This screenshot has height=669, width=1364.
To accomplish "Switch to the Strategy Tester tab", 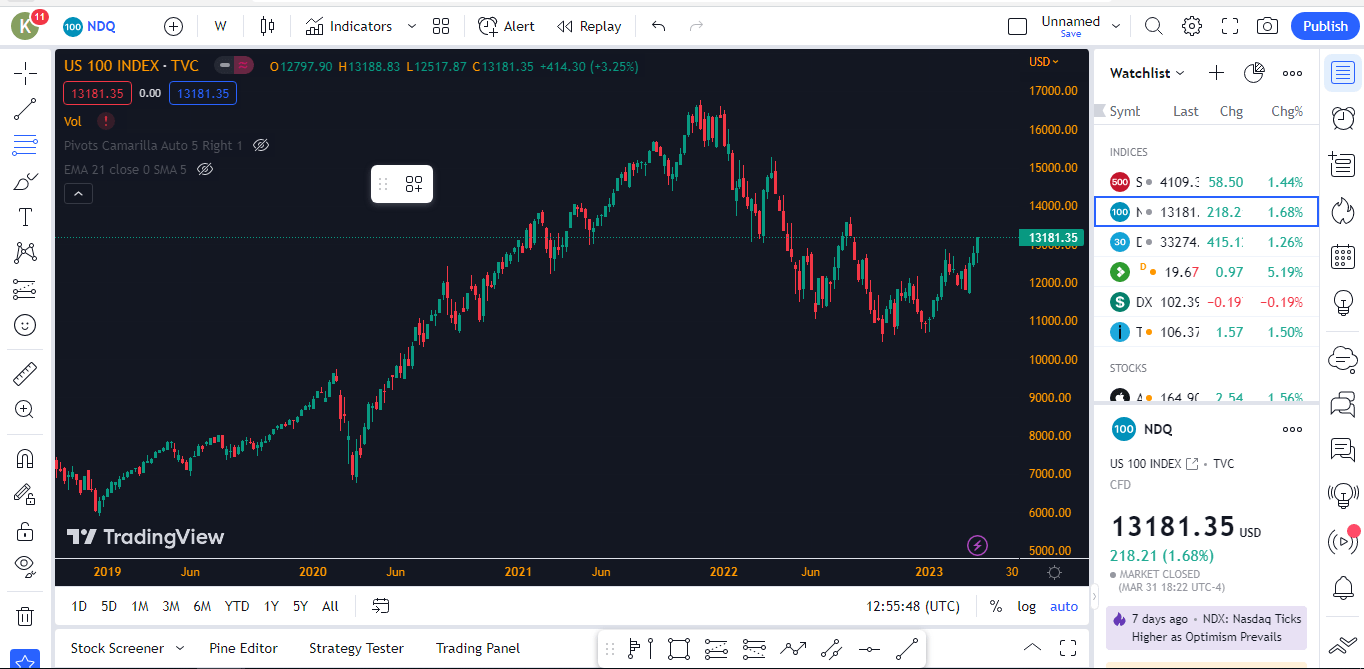I will (x=356, y=648).
